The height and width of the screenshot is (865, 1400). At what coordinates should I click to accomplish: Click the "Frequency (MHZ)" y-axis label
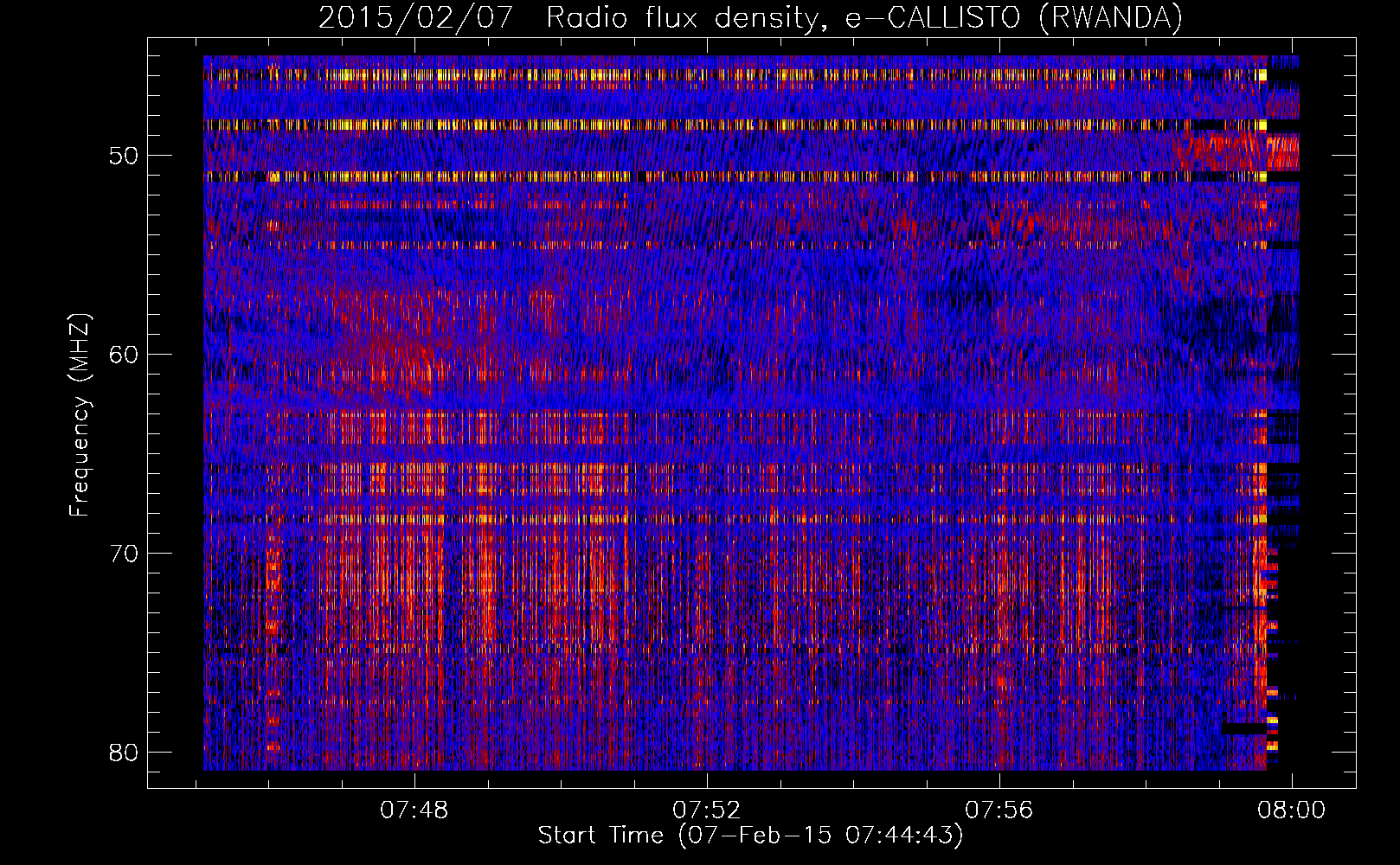point(80,414)
